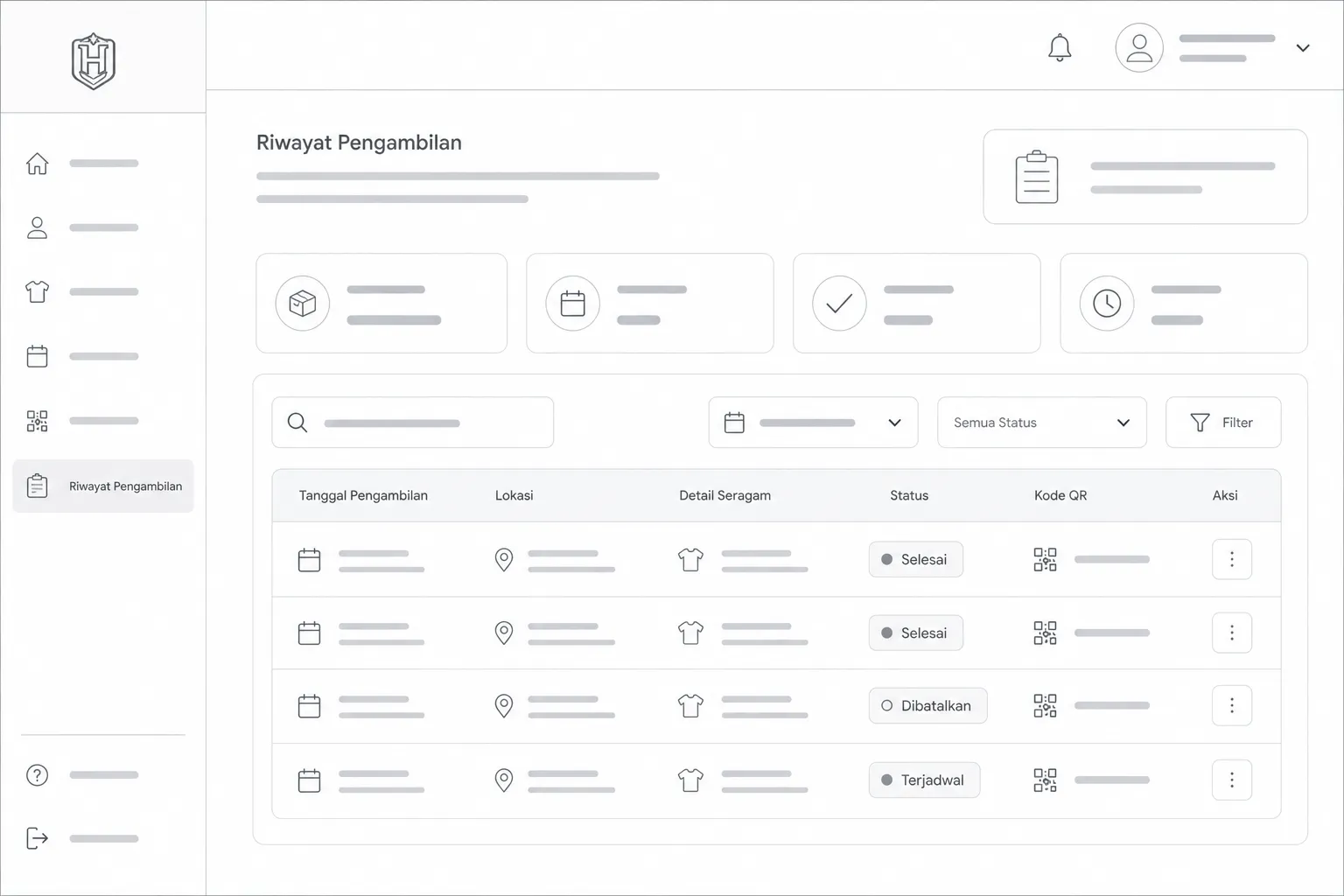
Task: Open uniforms via sidebar t-shirt icon
Action: point(37,291)
